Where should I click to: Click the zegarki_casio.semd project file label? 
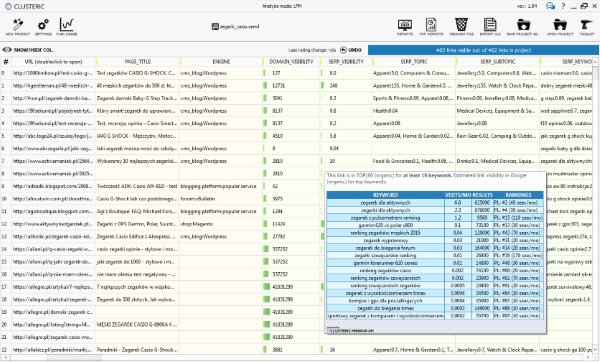[235, 26]
